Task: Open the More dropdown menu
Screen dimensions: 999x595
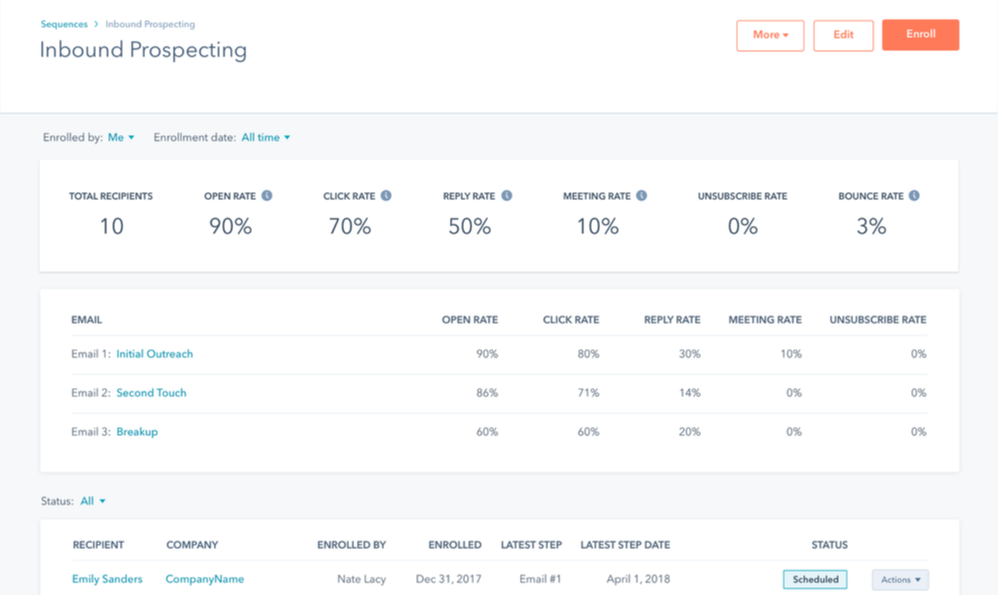Action: 770,35
